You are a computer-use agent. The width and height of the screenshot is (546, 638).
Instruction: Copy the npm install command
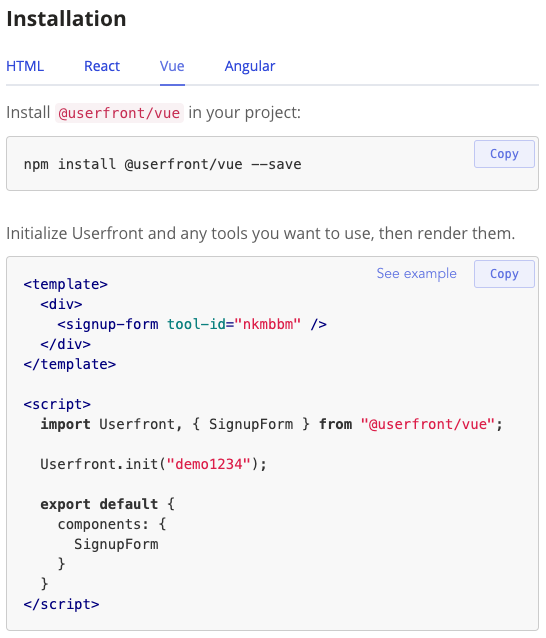pyautogui.click(x=504, y=154)
